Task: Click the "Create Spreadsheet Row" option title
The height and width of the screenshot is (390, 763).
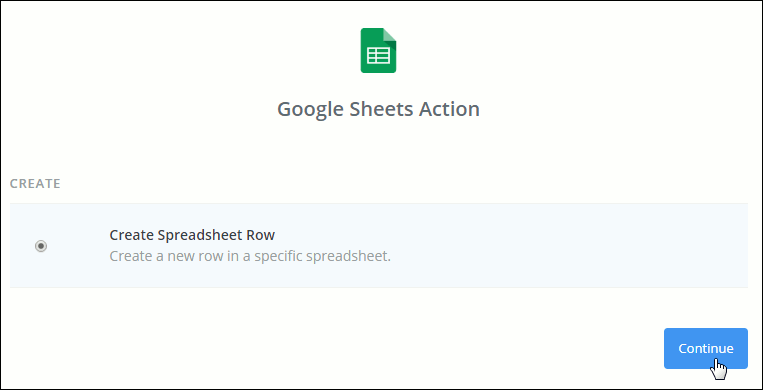Action: (192, 235)
